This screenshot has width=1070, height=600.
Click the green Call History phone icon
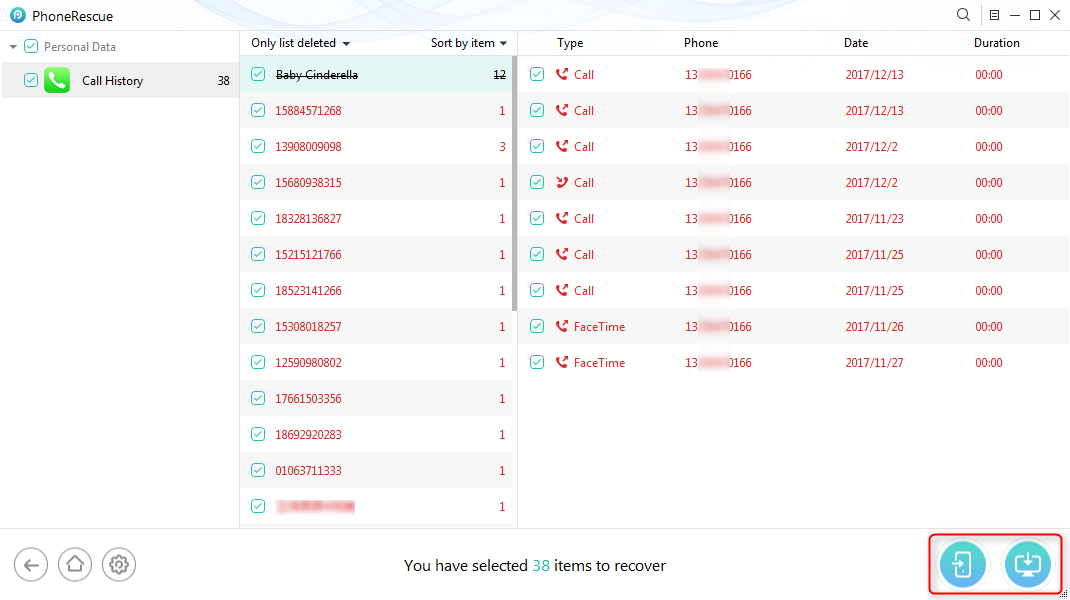click(x=57, y=80)
